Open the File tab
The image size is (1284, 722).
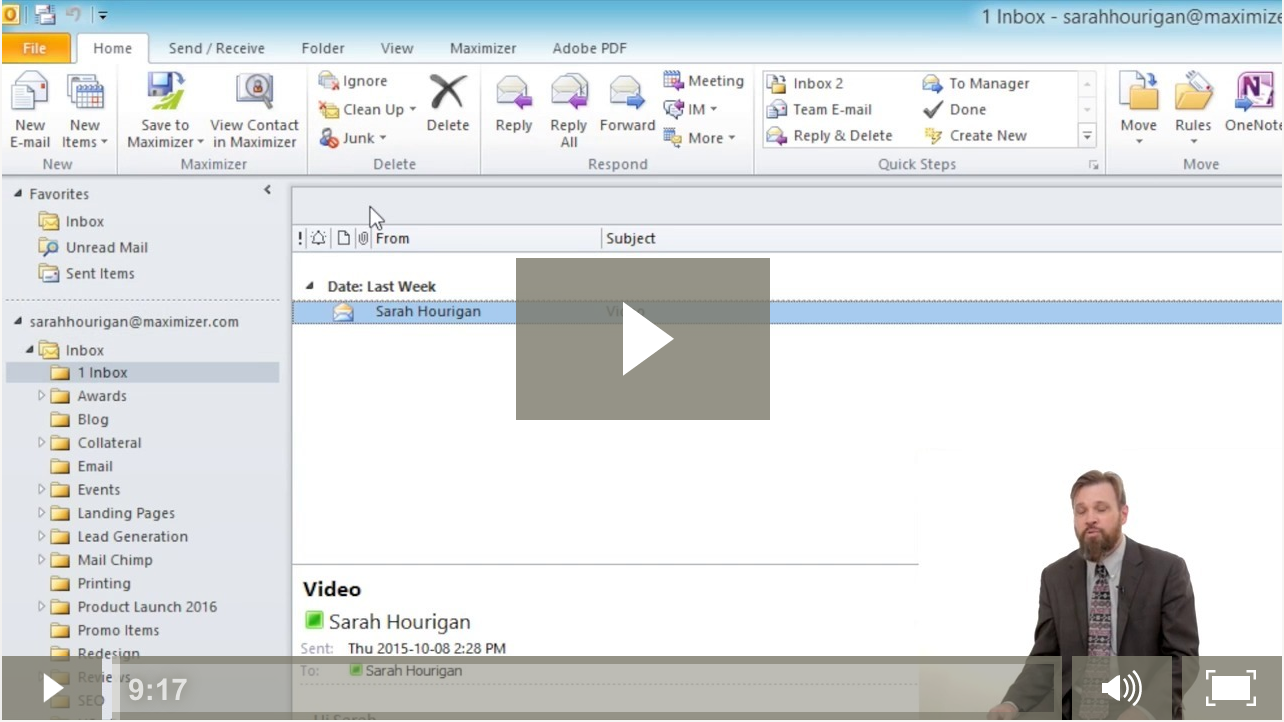pyautogui.click(x=35, y=48)
